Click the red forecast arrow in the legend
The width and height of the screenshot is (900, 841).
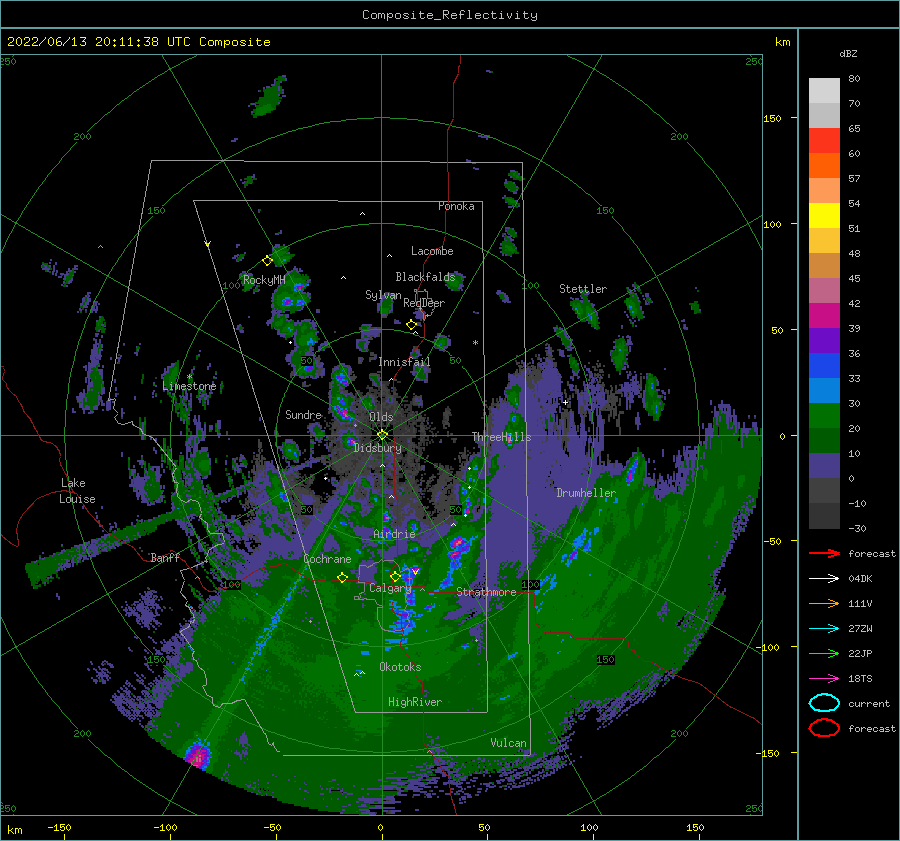point(824,553)
